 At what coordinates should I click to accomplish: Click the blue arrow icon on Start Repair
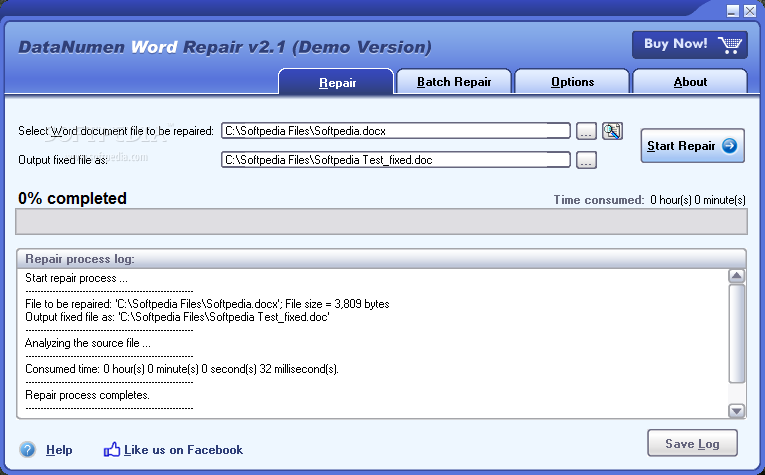coord(729,145)
